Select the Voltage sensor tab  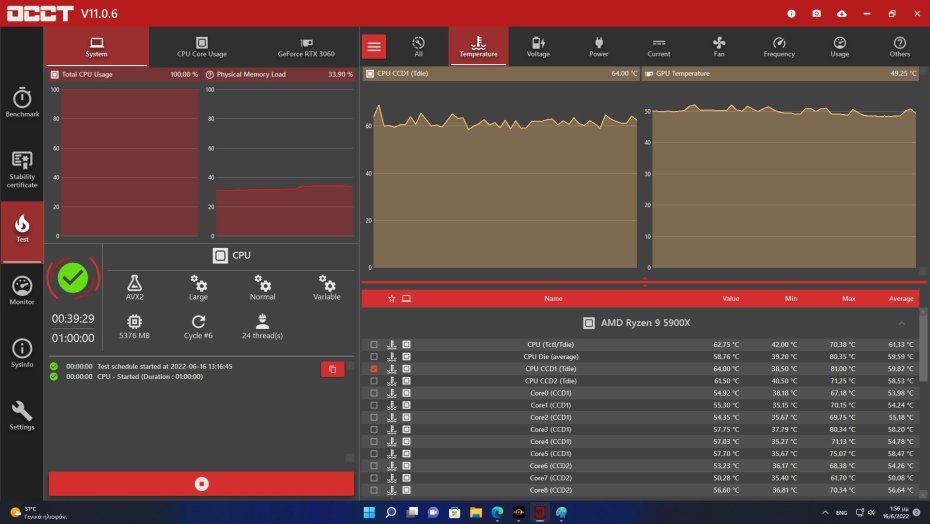tap(538, 46)
